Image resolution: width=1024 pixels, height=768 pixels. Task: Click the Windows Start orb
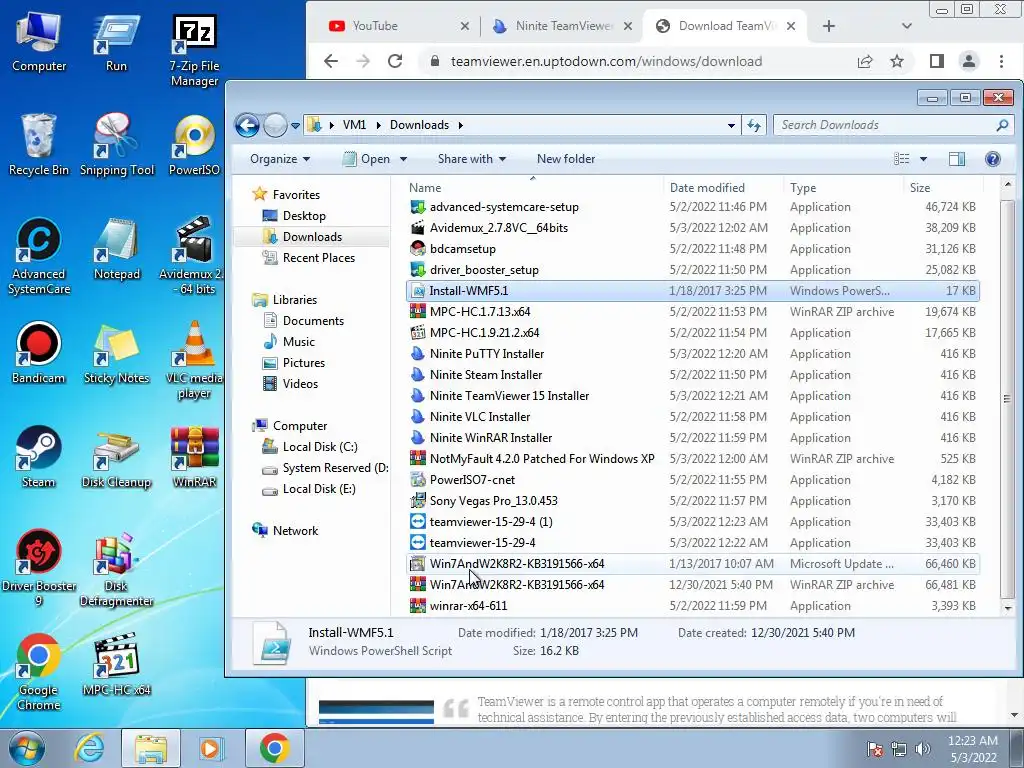tap(27, 748)
